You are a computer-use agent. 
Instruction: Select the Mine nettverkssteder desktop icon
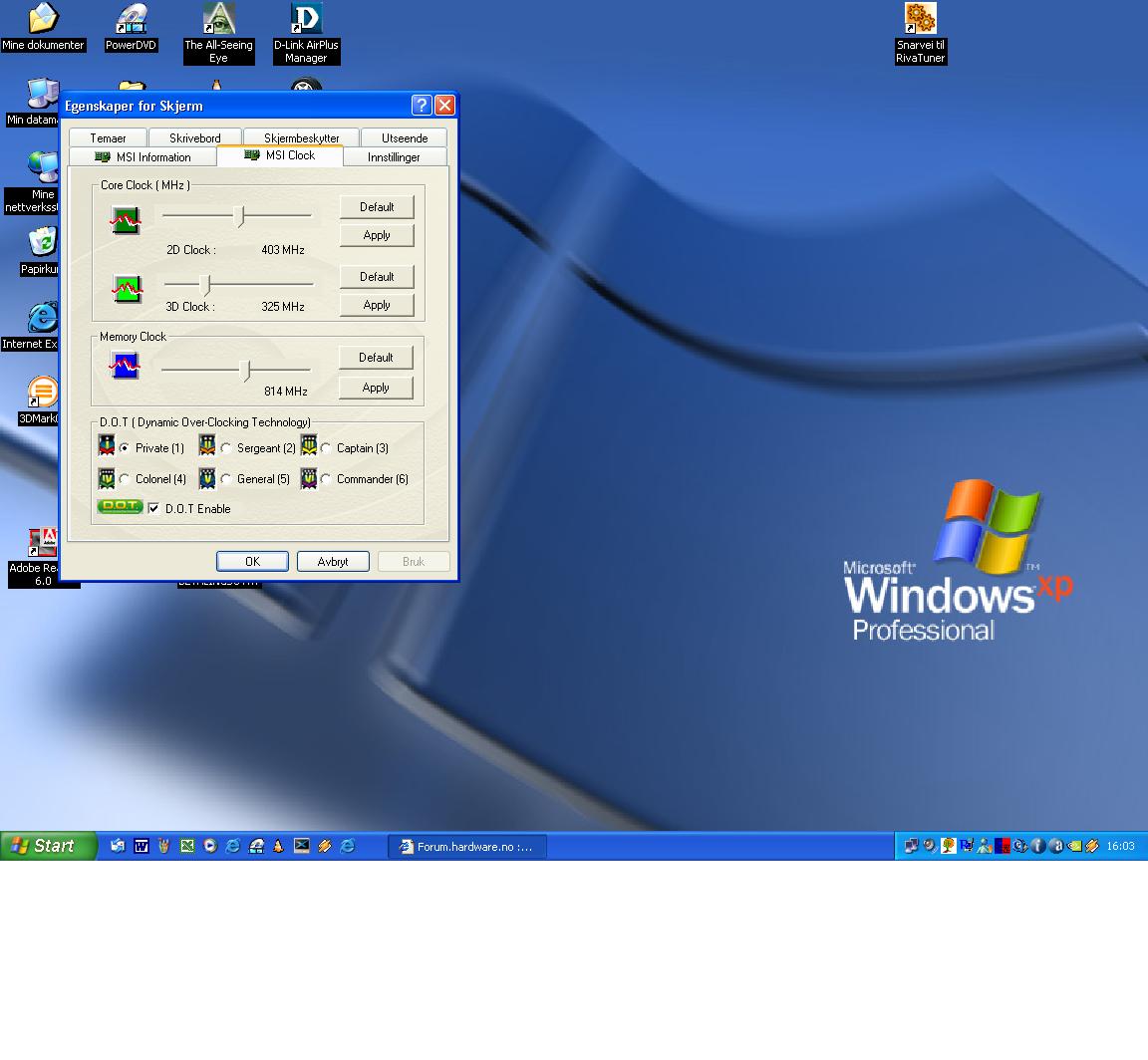coord(33,182)
